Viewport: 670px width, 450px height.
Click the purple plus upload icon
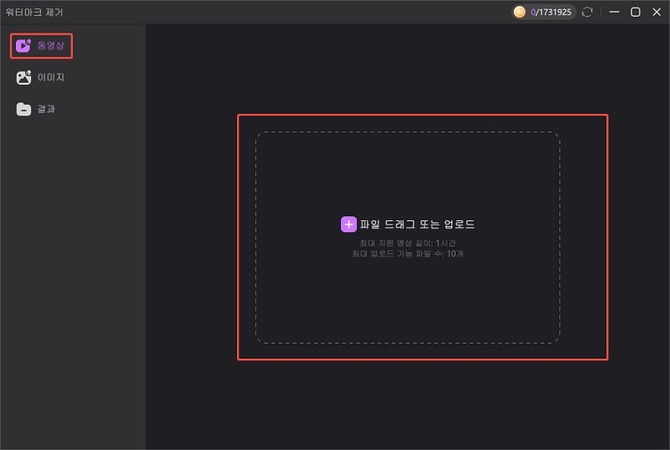[348, 224]
